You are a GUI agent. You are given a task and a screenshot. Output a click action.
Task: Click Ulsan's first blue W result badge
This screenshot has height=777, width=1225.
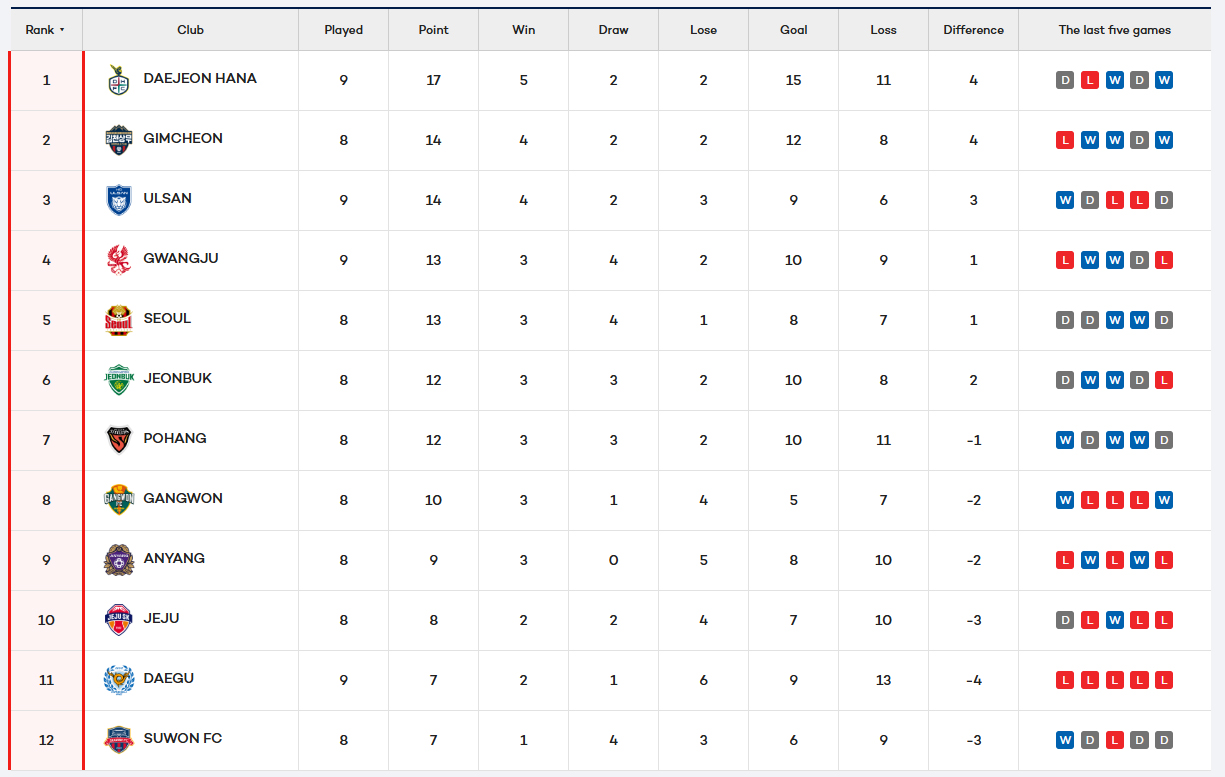click(x=1065, y=200)
